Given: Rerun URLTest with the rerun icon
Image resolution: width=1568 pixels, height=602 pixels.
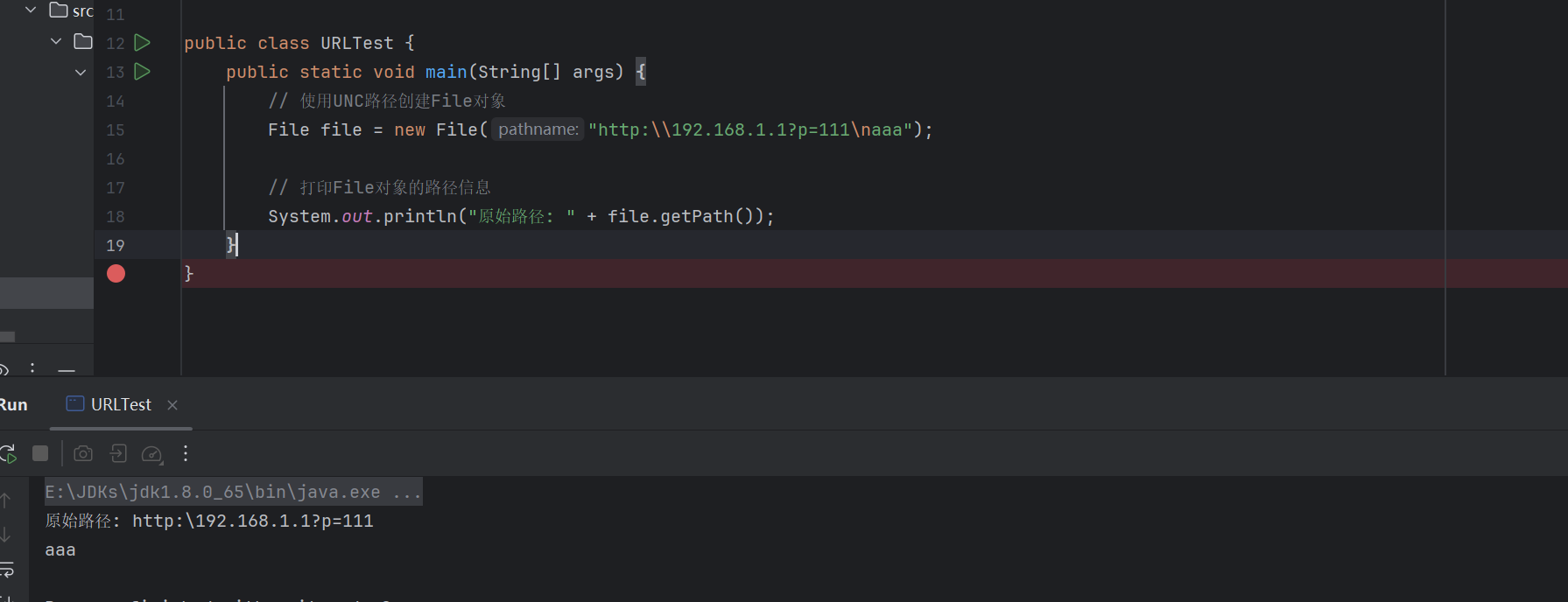Looking at the screenshot, I should (8, 453).
